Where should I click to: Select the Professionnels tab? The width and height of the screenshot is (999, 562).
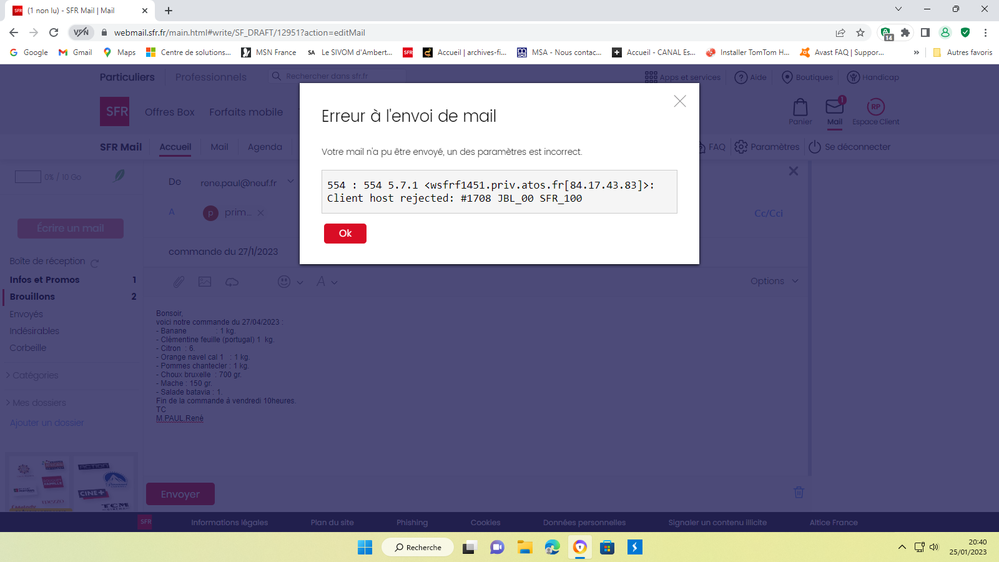tap(211, 77)
